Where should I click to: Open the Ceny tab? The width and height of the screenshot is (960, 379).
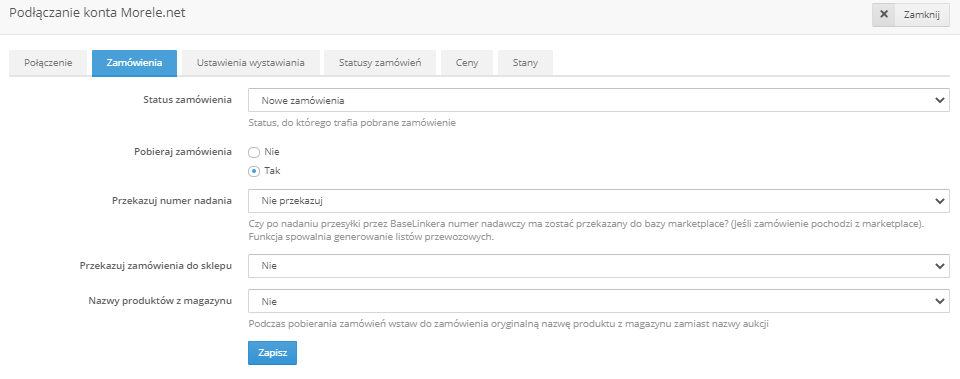[x=467, y=63]
